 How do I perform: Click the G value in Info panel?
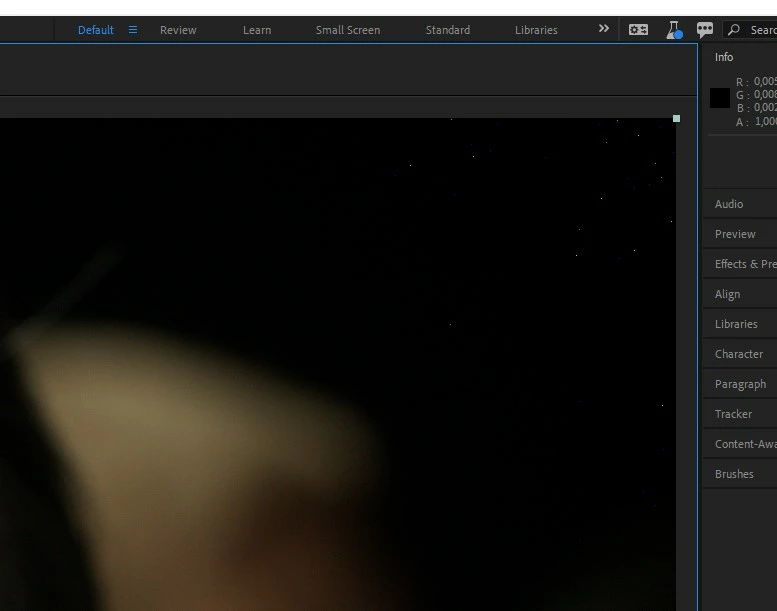coord(765,95)
